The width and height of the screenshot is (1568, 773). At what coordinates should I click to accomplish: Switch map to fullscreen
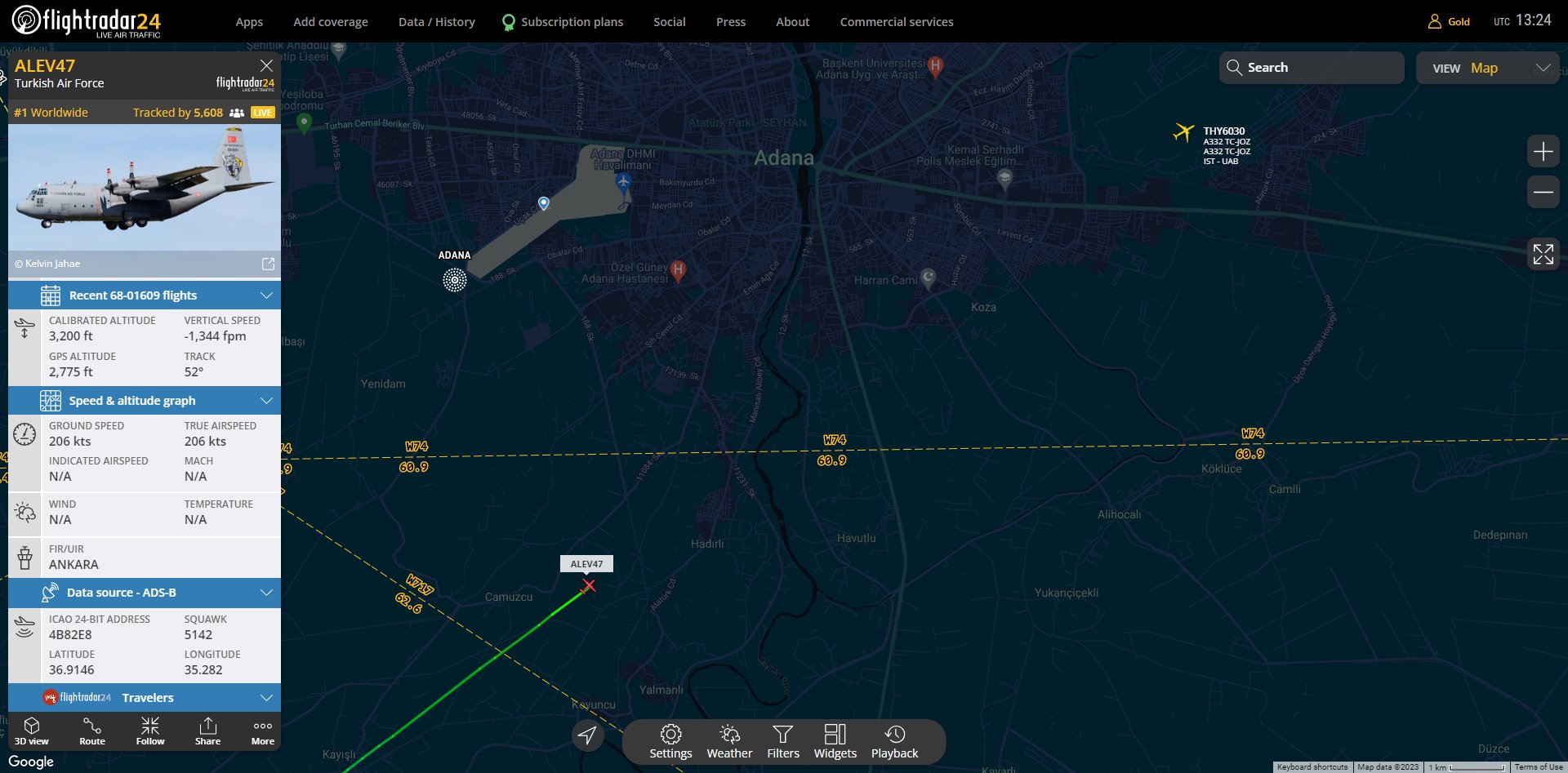click(x=1543, y=254)
